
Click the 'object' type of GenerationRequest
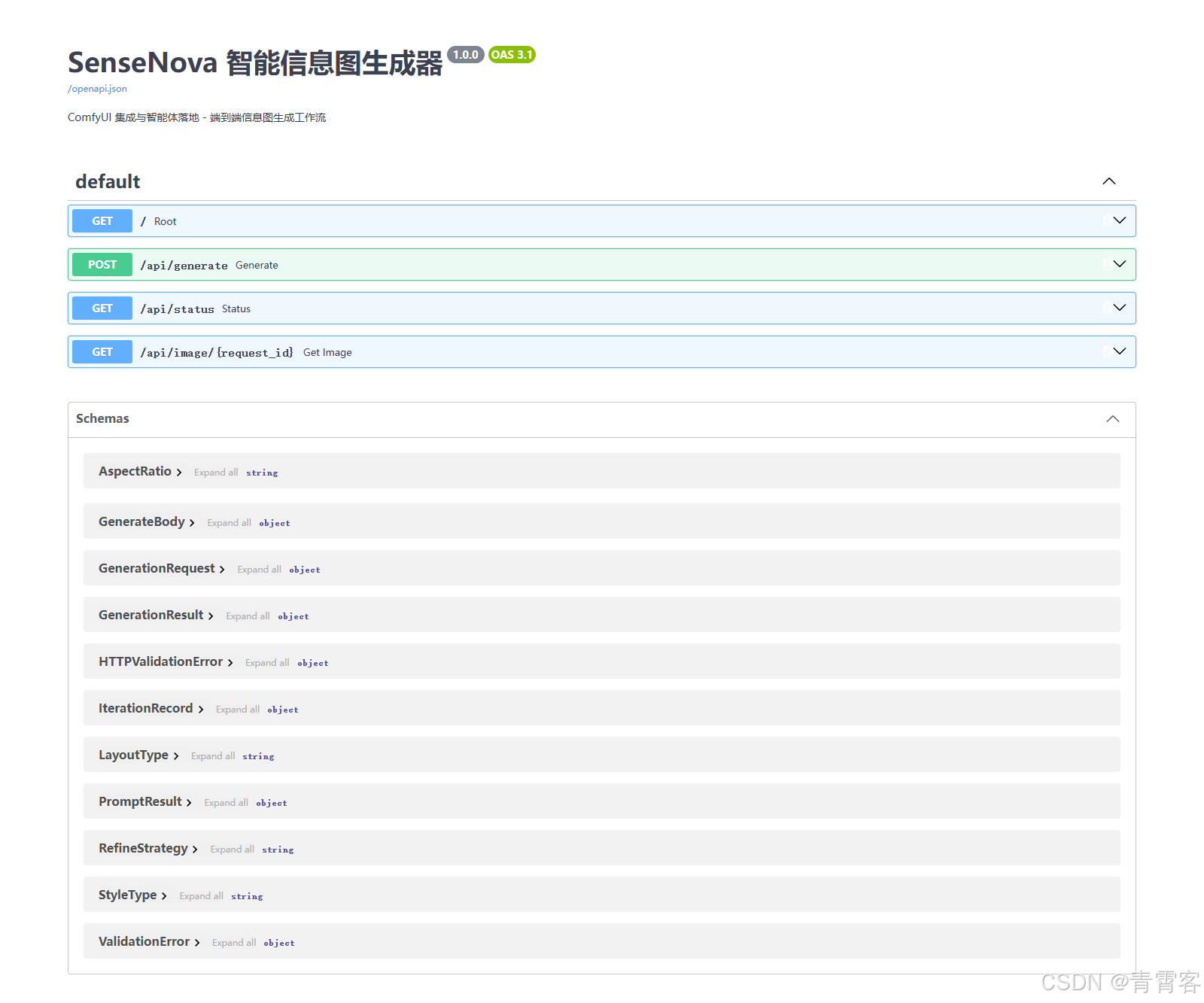point(305,570)
